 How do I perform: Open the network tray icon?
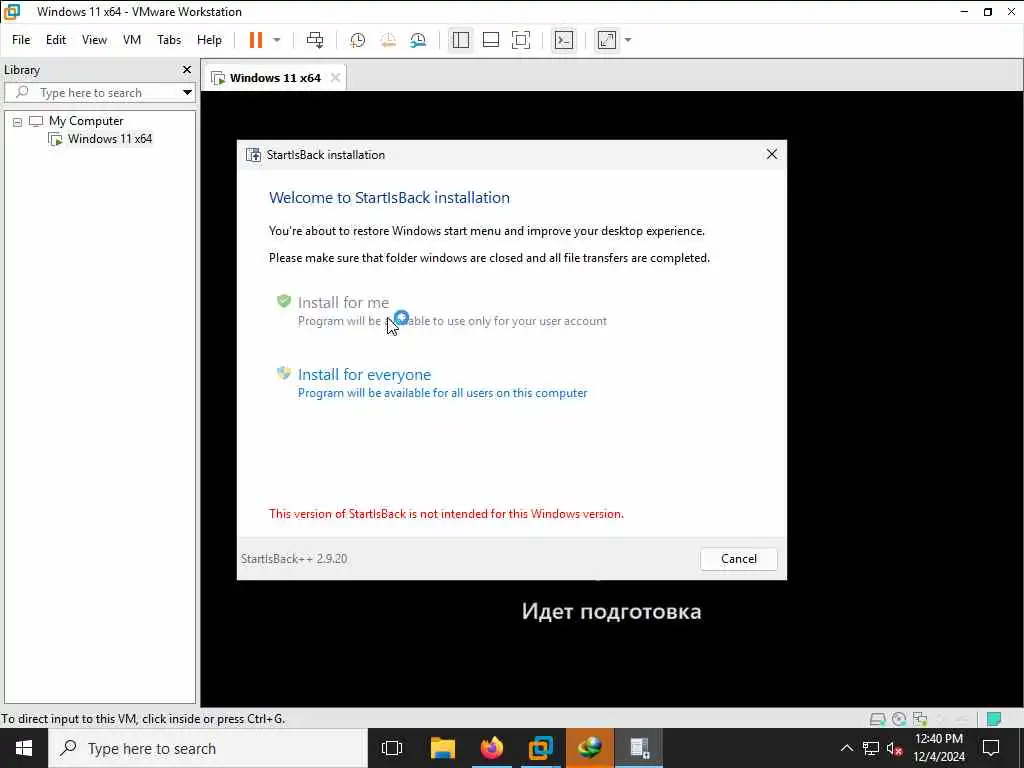pos(871,748)
